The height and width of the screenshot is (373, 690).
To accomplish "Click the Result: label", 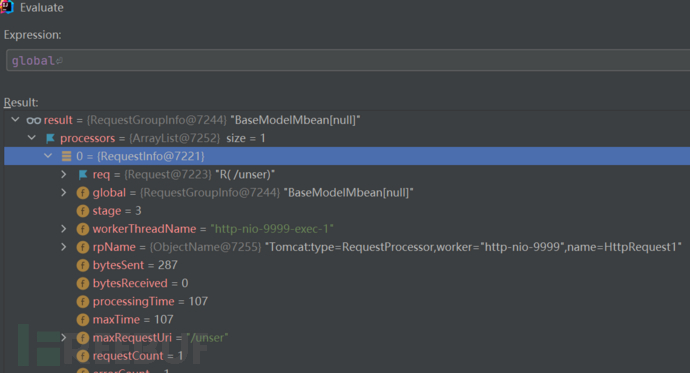I will 21,102.
